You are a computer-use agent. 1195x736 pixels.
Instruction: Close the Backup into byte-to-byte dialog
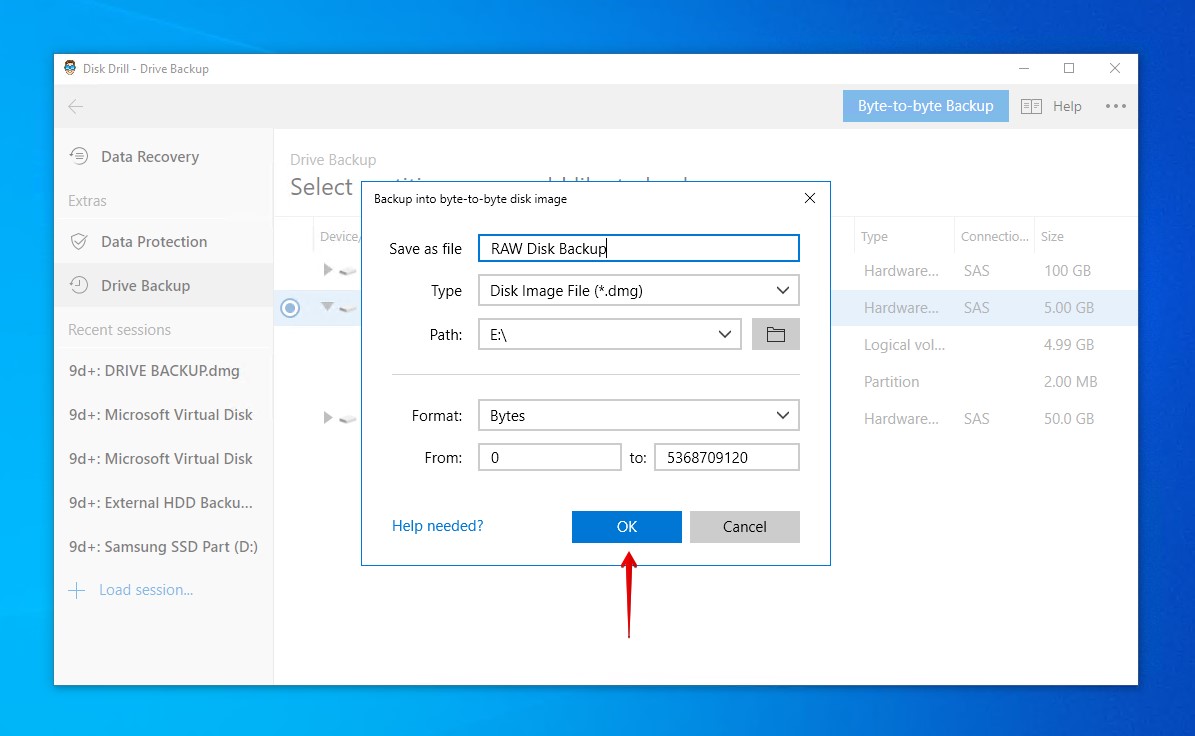(x=809, y=198)
